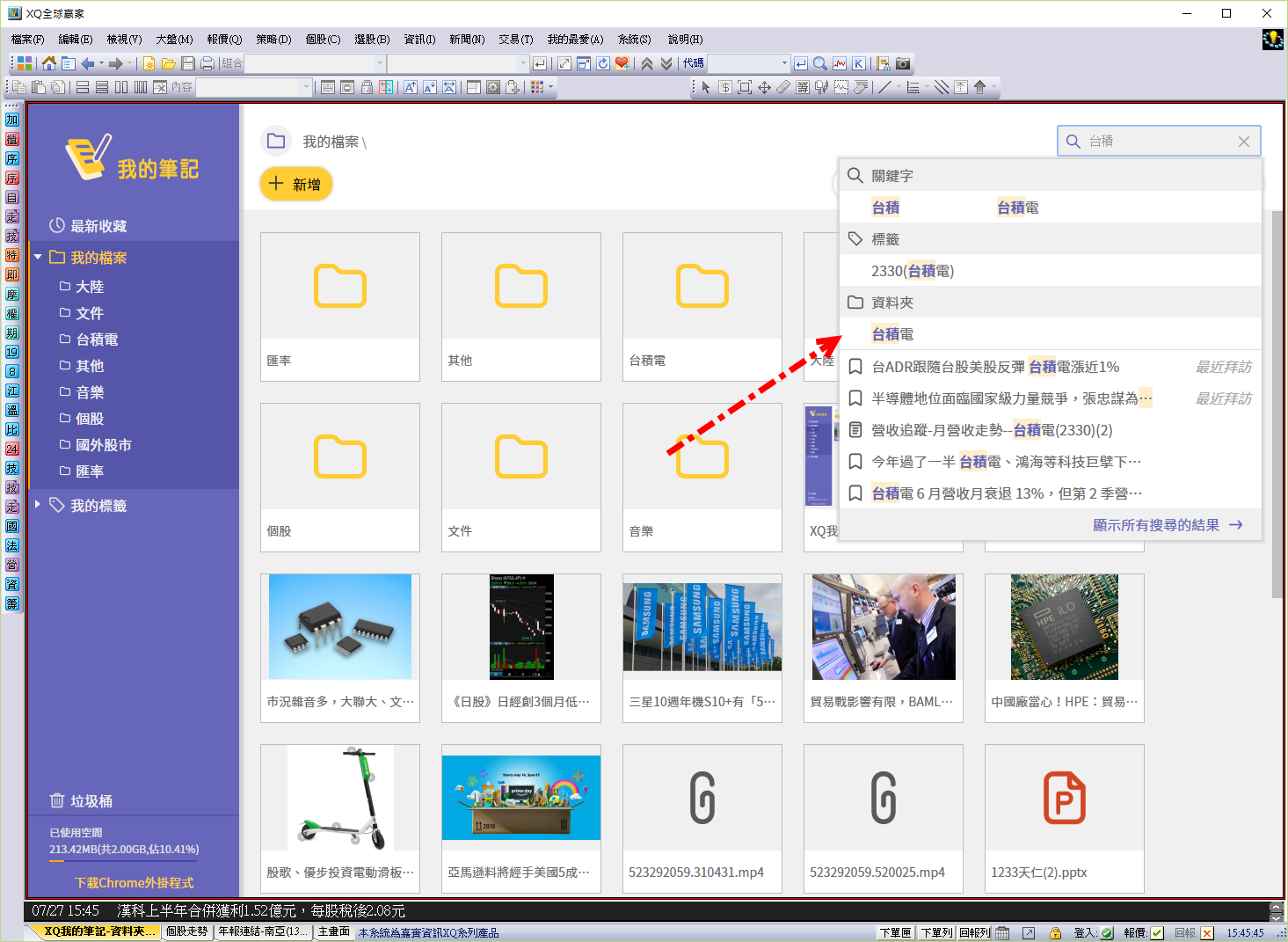Viewport: 1288px width, 942px height.
Task: Click the floppy disk save icon
Action: (187, 63)
